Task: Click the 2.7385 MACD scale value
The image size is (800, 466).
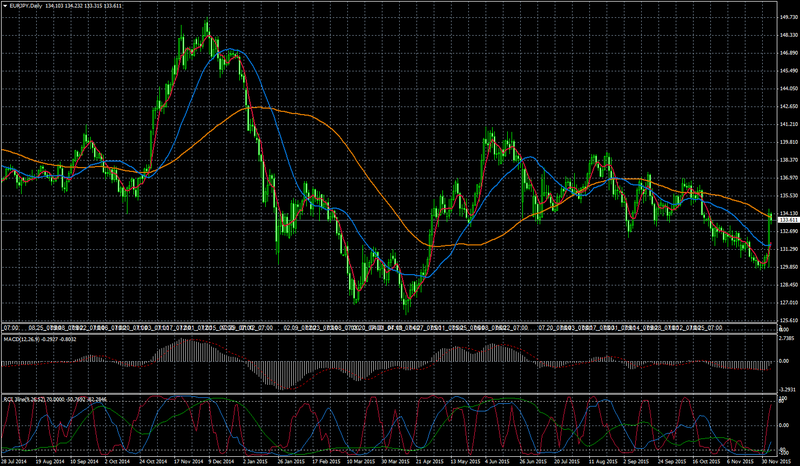Action: click(x=789, y=338)
